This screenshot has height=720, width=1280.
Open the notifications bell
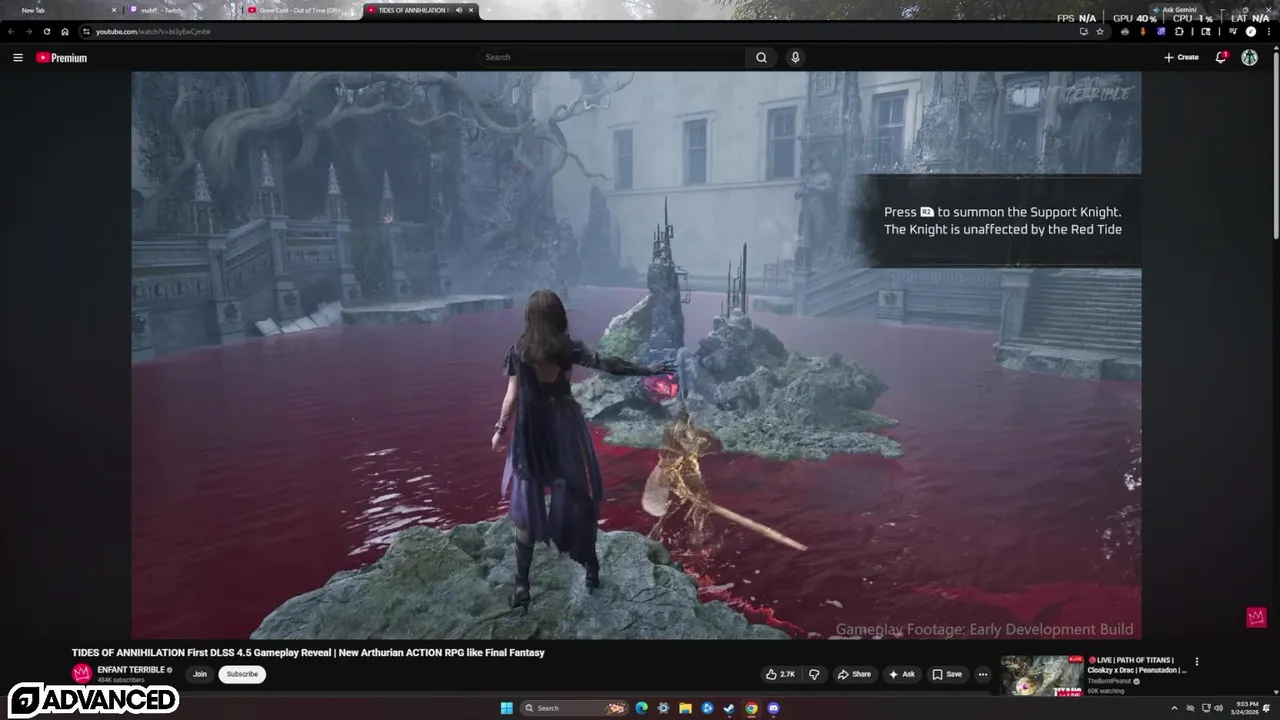[1221, 57]
